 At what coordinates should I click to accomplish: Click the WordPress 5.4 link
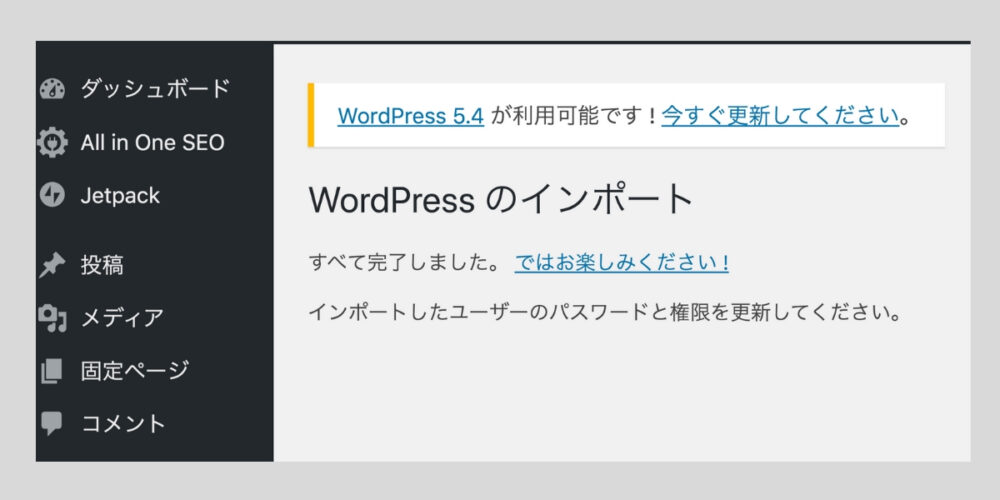411,116
